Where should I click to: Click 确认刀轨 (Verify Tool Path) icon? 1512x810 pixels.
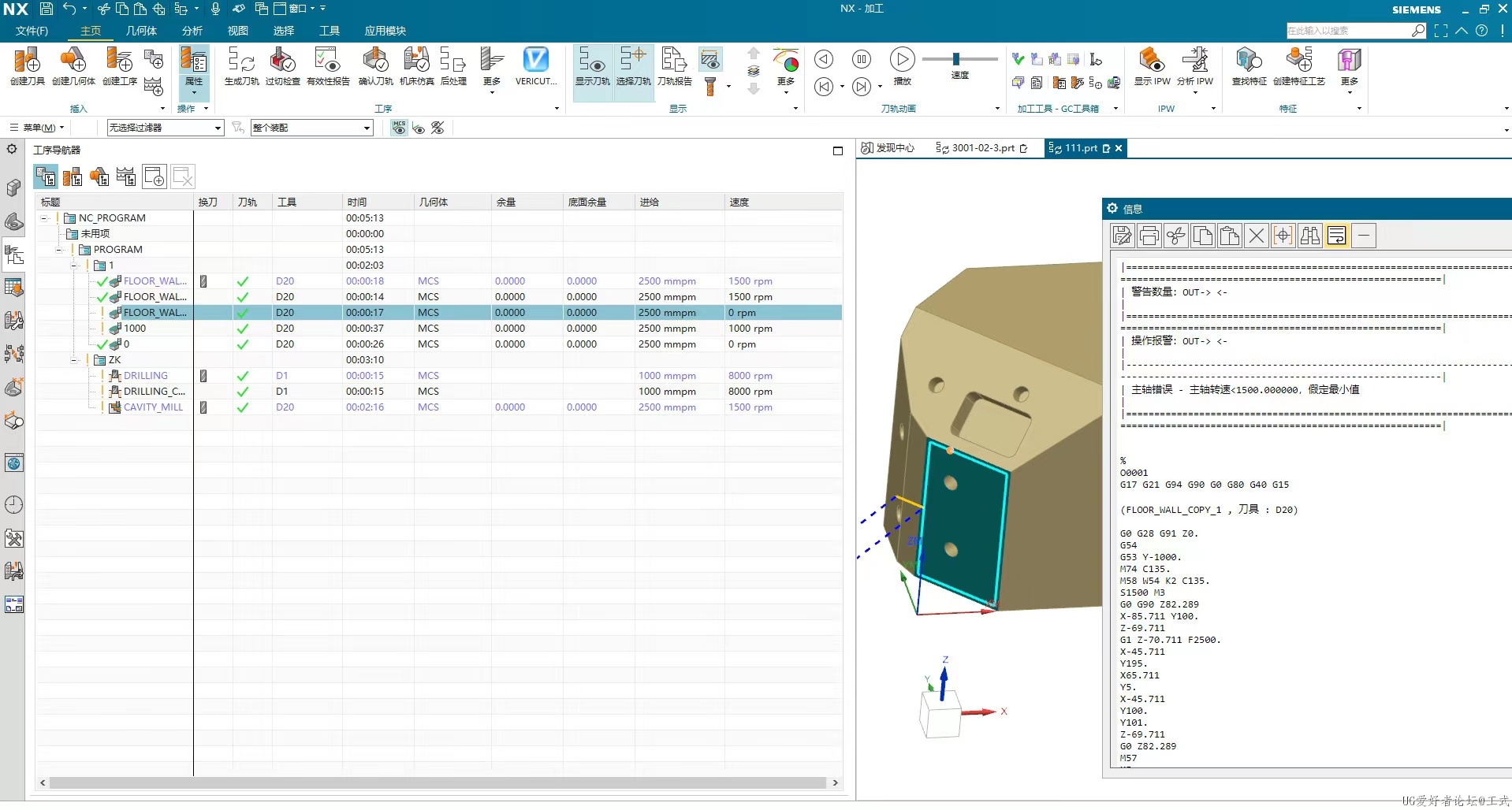click(375, 66)
